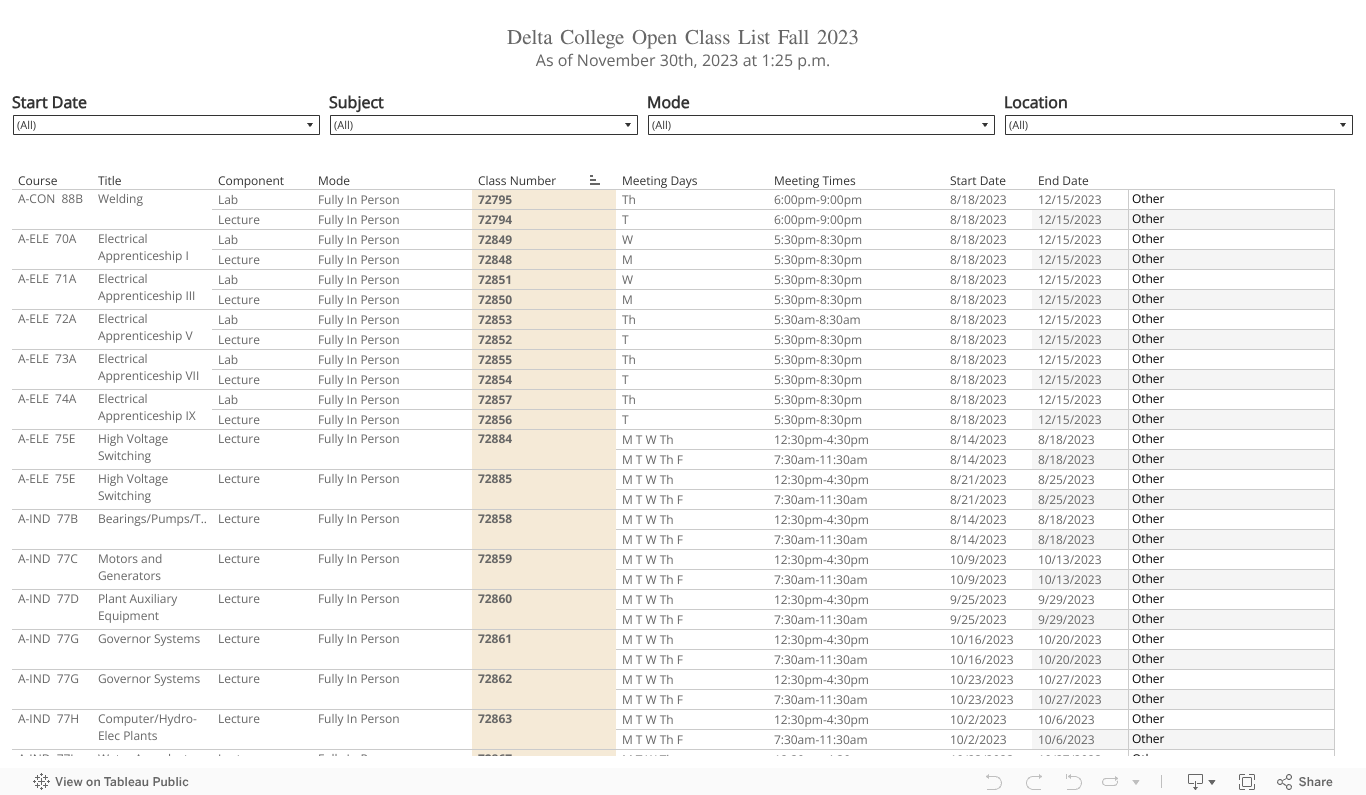Expand the Subject filter dropdown
This screenshot has width=1366, height=795.
[x=627, y=124]
